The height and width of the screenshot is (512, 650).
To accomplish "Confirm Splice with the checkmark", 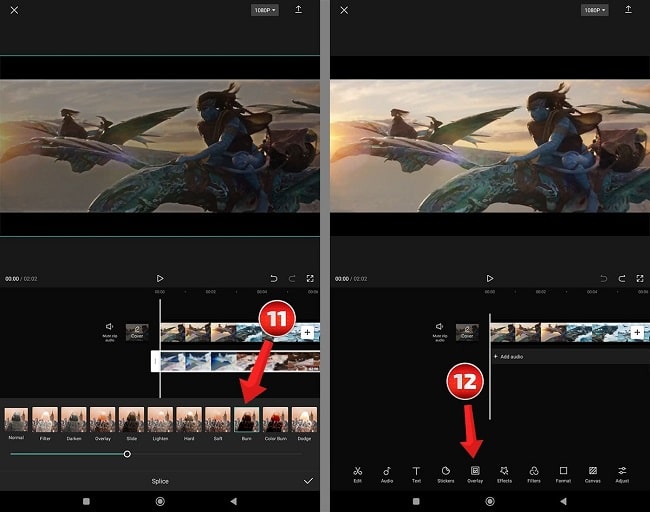I will click(x=308, y=481).
